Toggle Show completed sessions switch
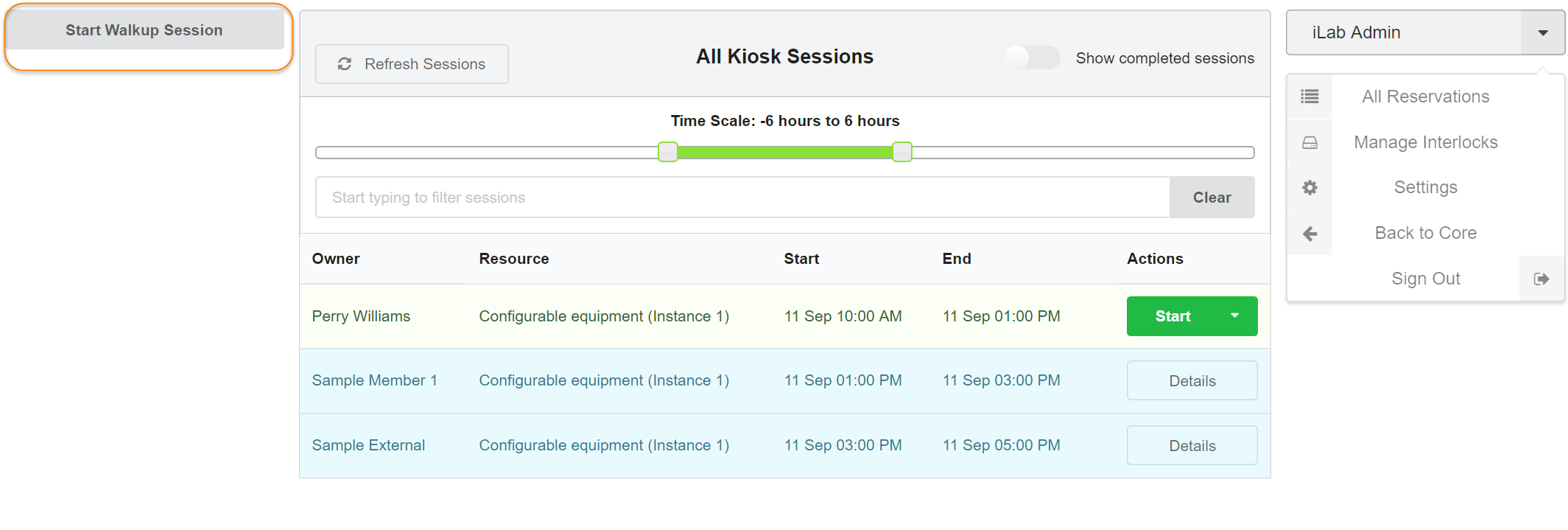The width and height of the screenshot is (1568, 530). pyautogui.click(x=1032, y=57)
